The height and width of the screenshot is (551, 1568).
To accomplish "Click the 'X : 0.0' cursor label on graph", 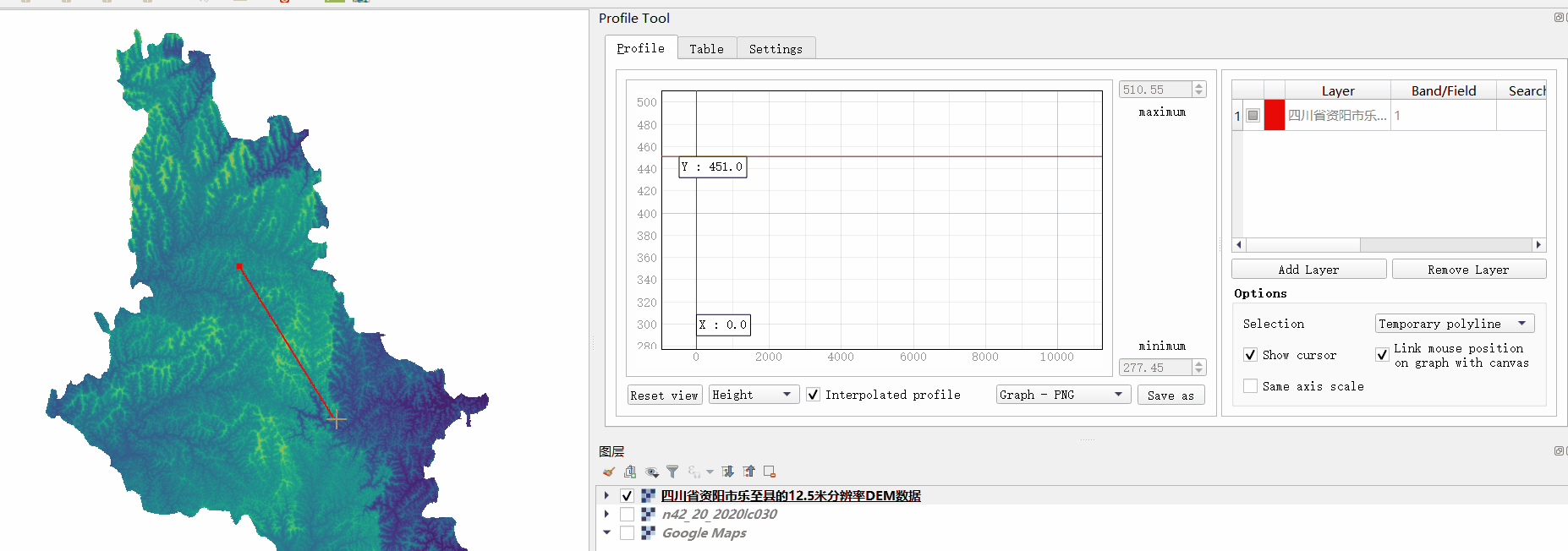I will [x=723, y=325].
